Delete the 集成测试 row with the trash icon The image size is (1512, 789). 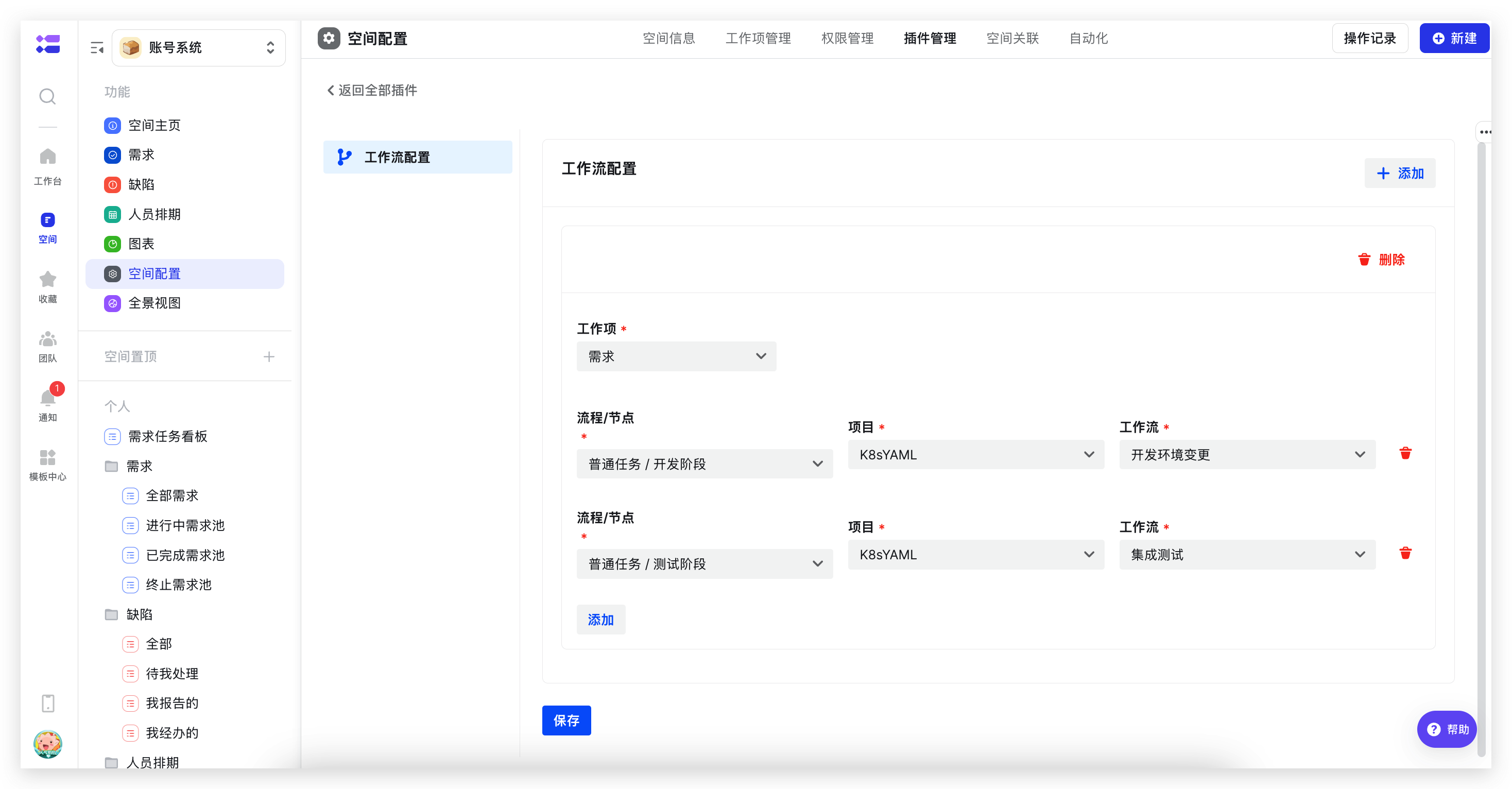[1405, 553]
